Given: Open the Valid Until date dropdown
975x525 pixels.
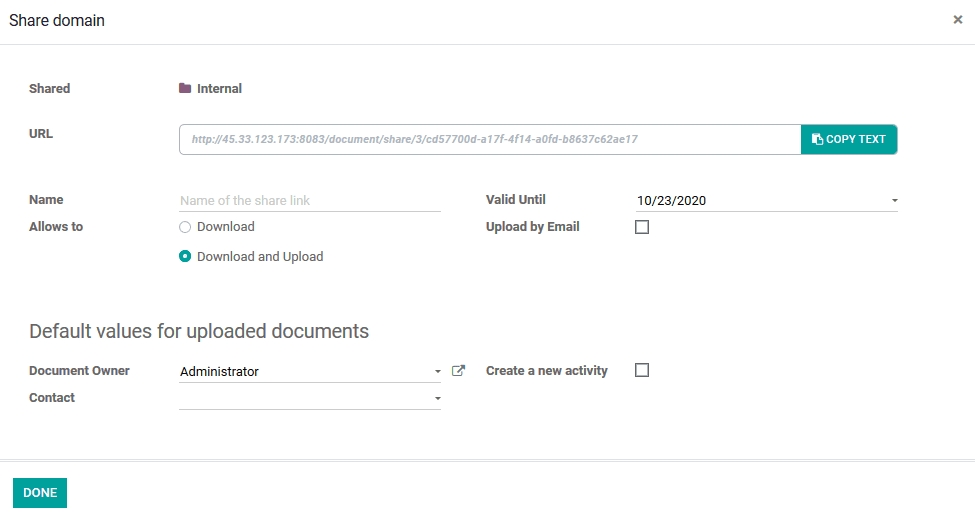Looking at the screenshot, I should pos(894,201).
